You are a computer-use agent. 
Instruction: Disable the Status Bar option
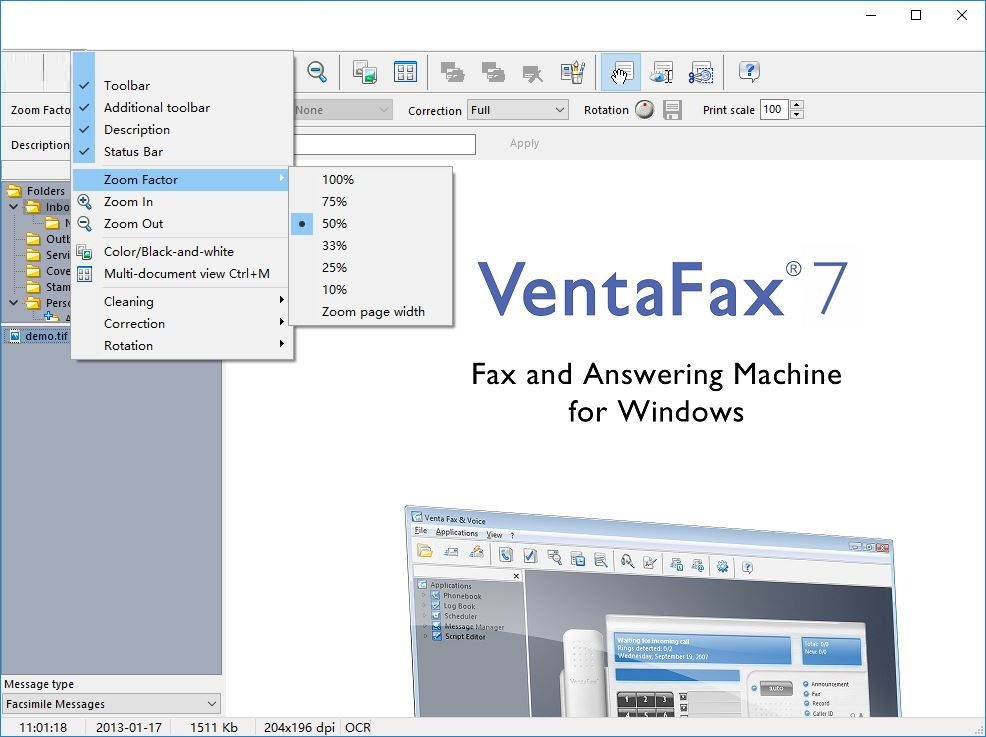(x=131, y=151)
